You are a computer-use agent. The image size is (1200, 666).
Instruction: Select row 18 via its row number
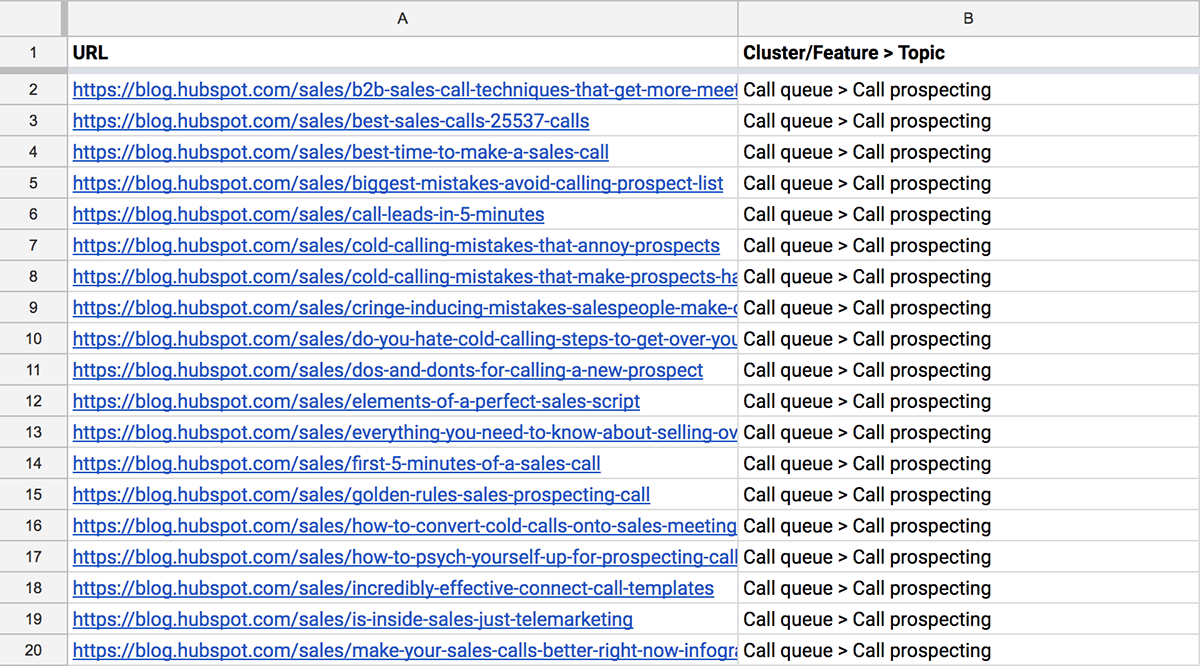(33, 588)
